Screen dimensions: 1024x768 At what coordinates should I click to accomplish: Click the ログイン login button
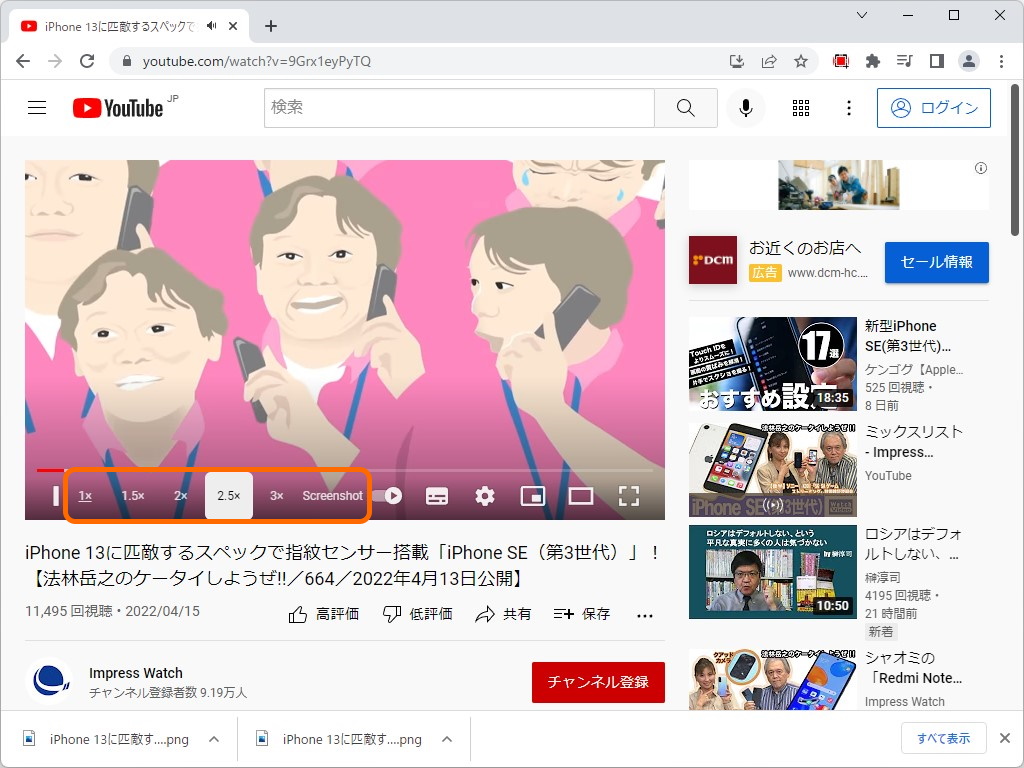tap(933, 107)
